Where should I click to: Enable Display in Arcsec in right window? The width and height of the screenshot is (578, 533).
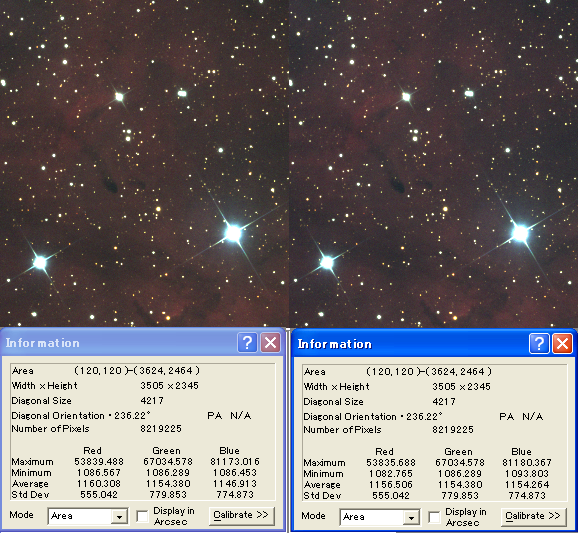(434, 517)
